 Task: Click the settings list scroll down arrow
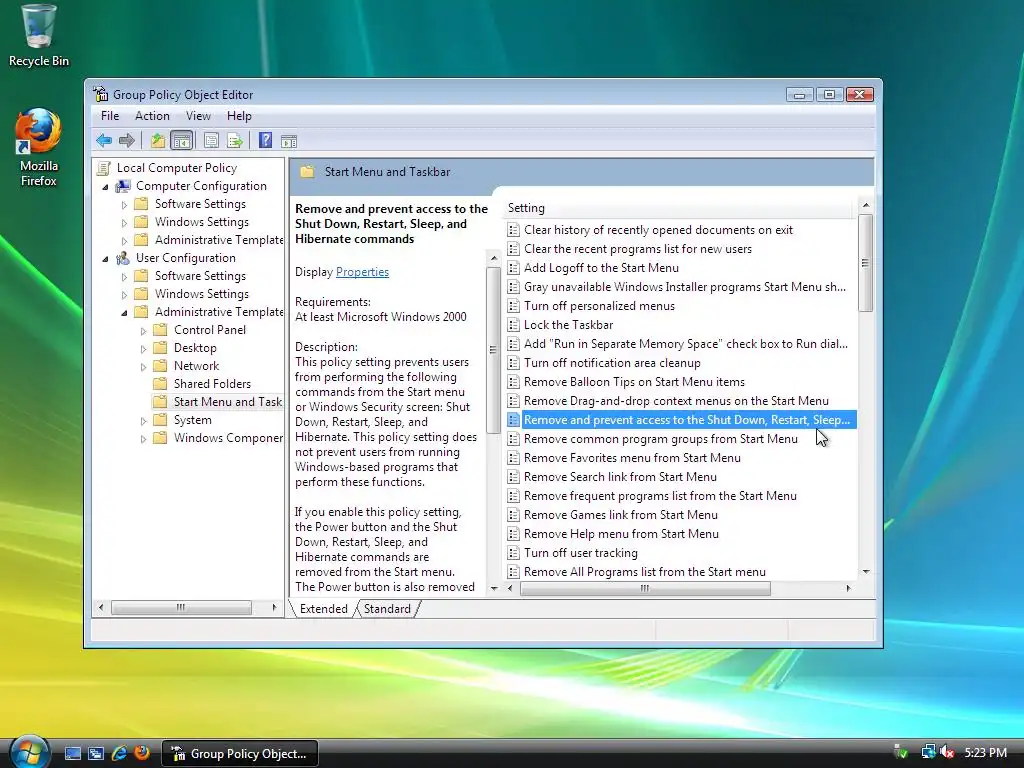click(x=866, y=571)
